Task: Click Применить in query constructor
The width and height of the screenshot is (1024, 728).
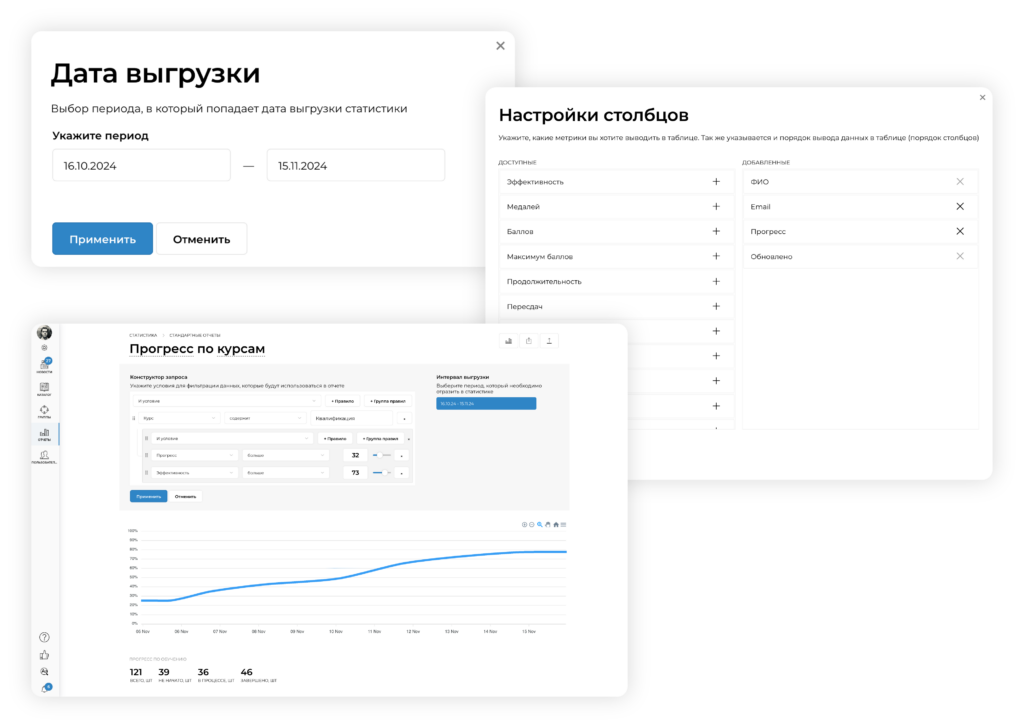Action: 148,496
